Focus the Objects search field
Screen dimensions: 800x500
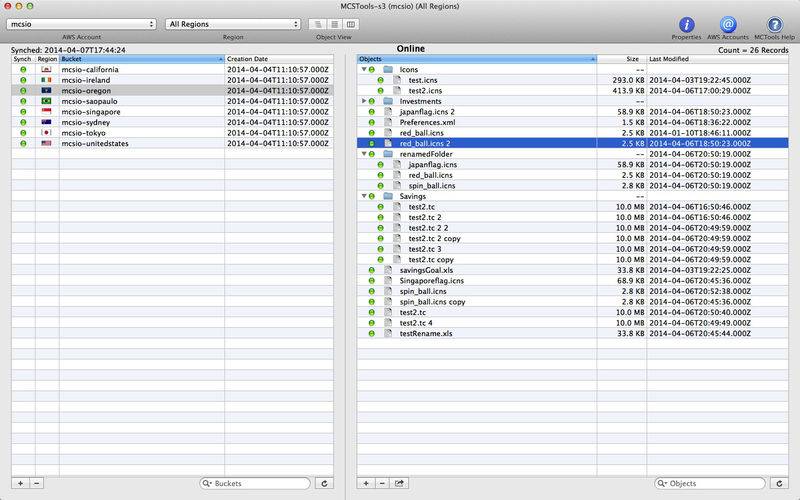[710, 483]
